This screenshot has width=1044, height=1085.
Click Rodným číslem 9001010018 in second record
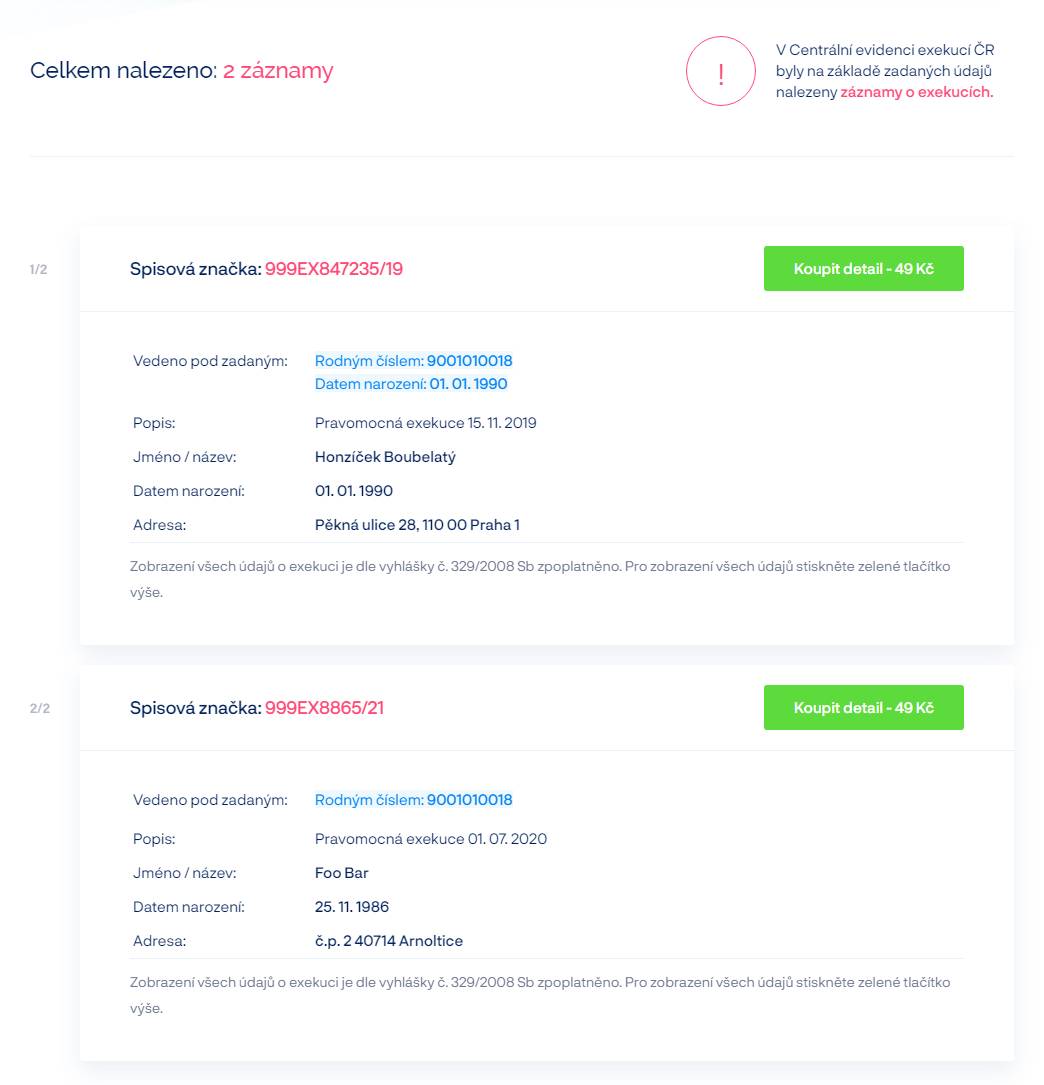click(413, 800)
